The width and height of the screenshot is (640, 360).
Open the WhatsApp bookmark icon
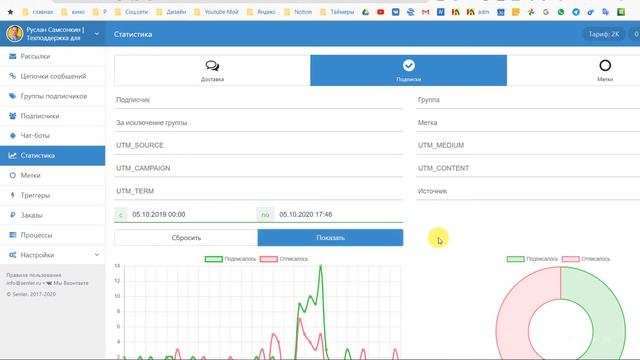561,12
